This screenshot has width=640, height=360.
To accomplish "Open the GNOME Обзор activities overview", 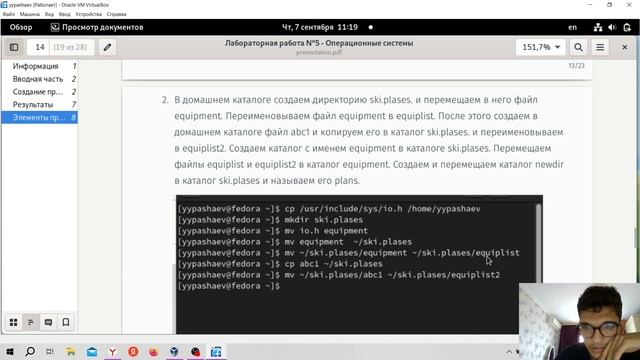I will 21,27.
